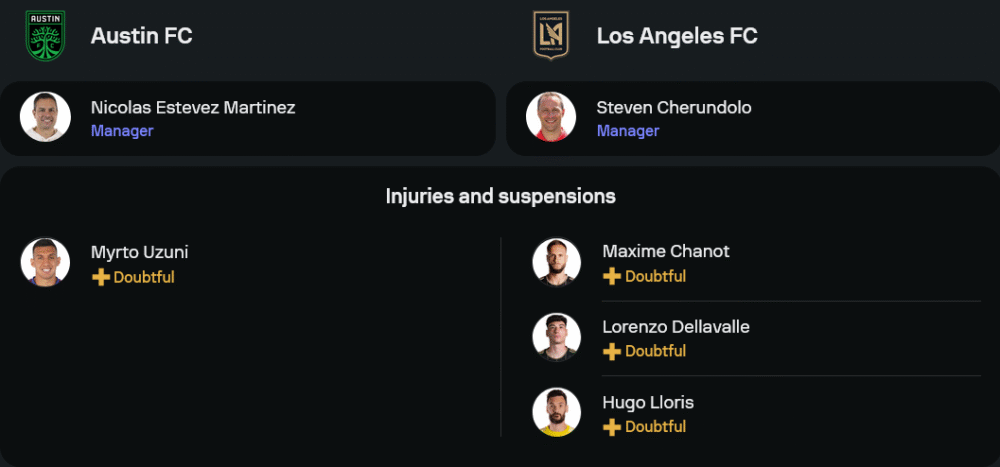Screen dimensions: 1000x467
Task: Open Steven Cherundolo's manager photo
Action: coord(551,117)
